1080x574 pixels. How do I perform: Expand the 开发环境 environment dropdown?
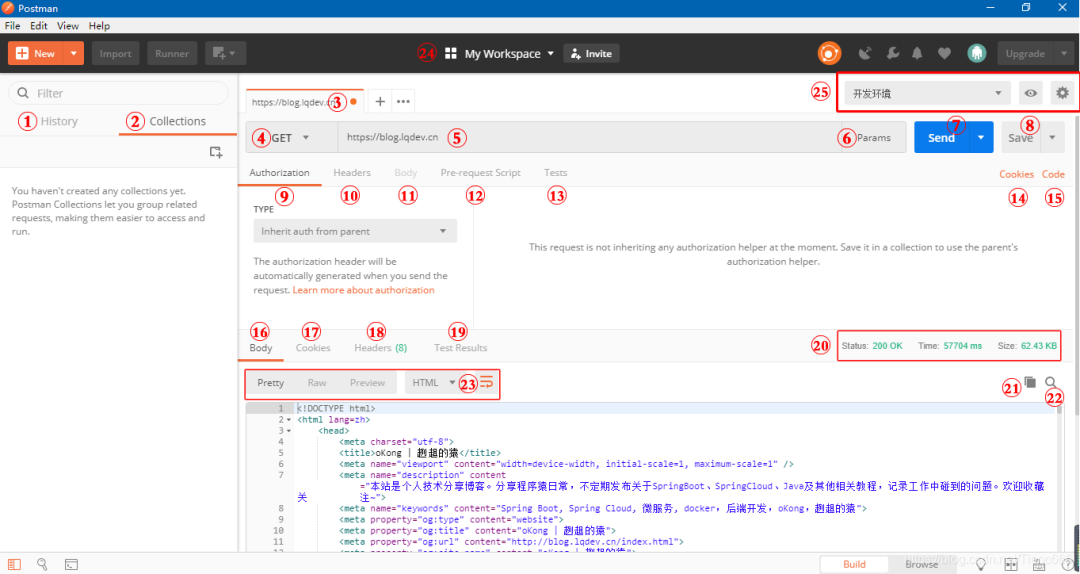(927, 93)
